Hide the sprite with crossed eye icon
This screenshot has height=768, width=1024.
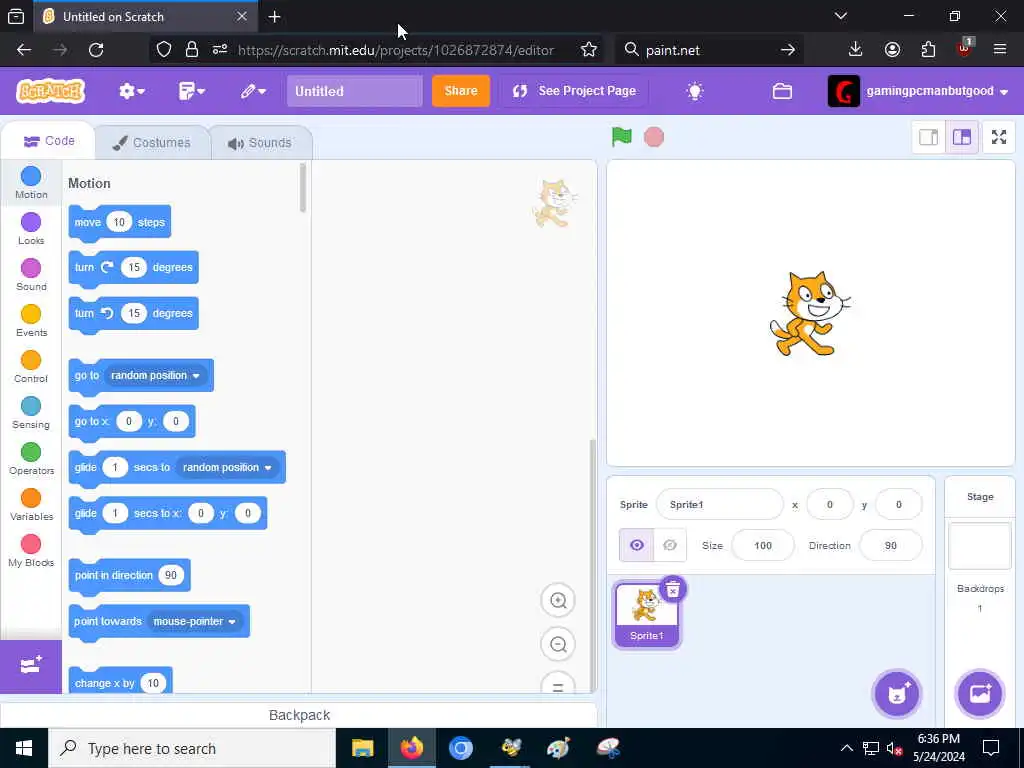(x=669, y=545)
